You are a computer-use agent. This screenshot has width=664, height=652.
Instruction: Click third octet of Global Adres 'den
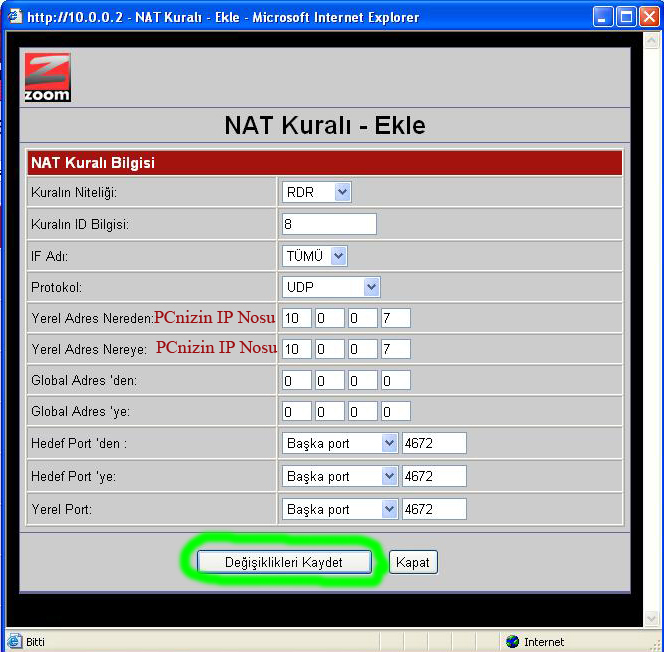(x=362, y=381)
